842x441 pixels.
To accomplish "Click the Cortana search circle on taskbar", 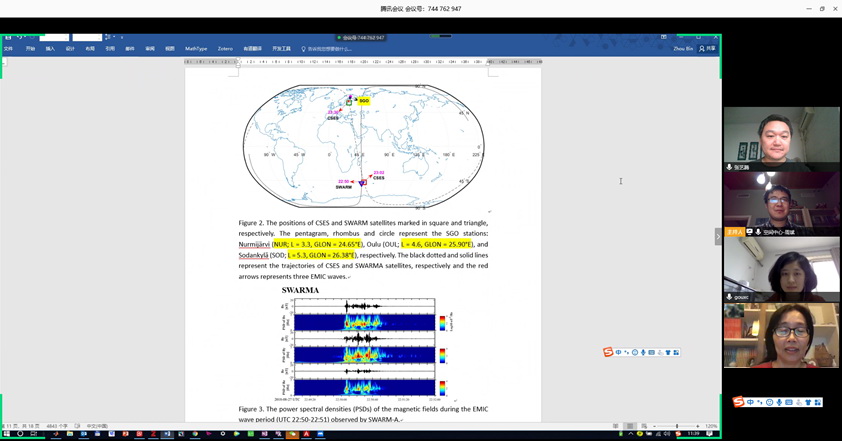I will tap(20, 433).
